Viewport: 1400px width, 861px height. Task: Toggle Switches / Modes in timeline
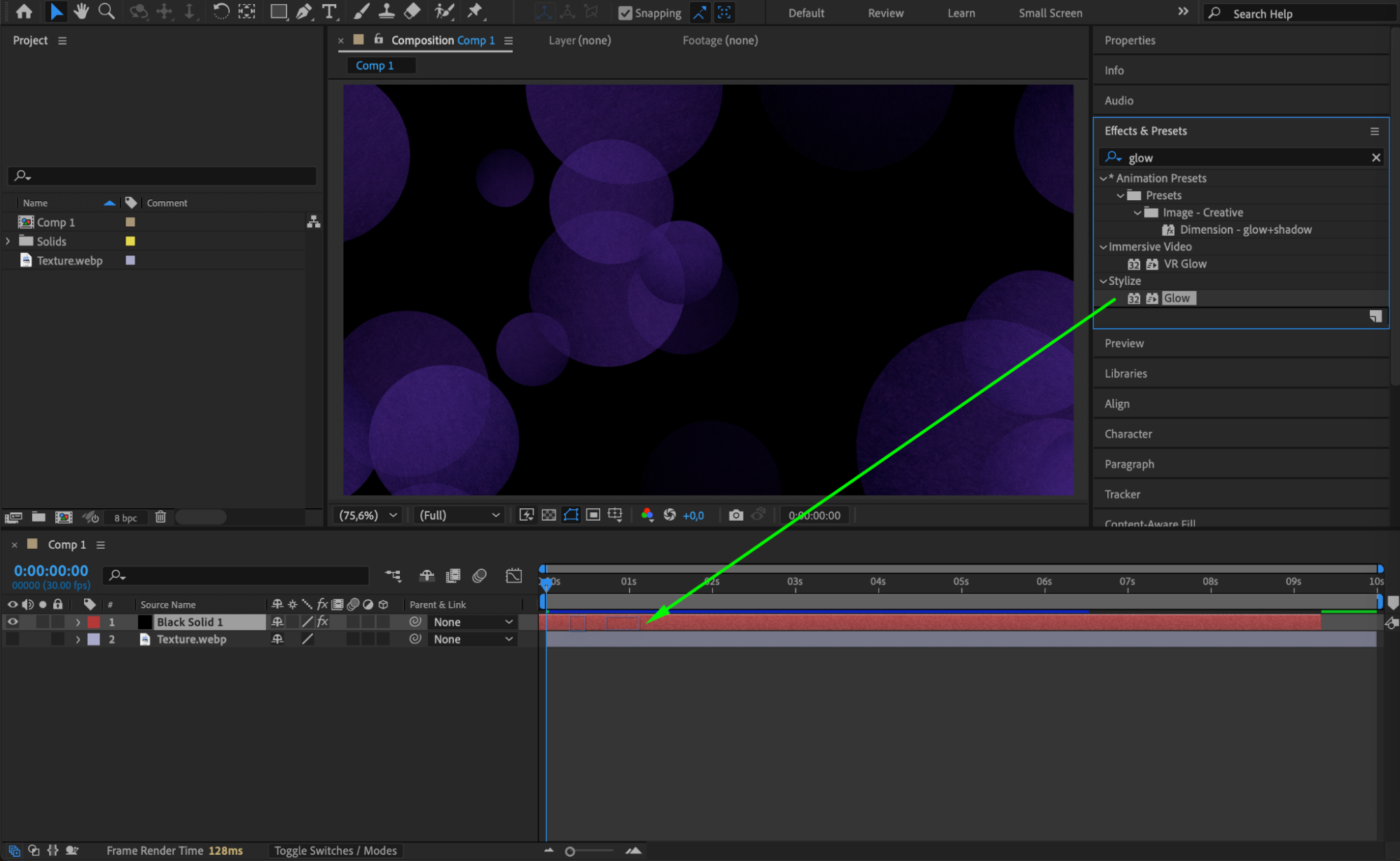point(335,850)
